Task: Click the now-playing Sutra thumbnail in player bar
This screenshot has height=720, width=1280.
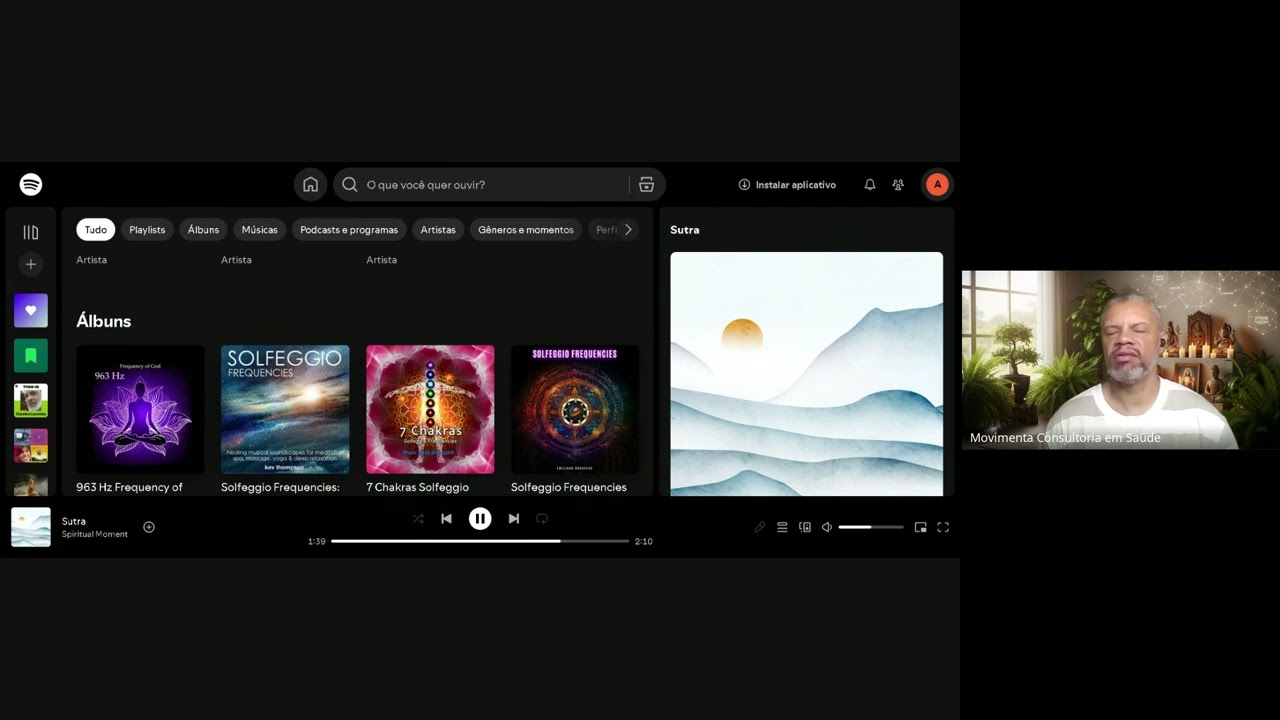Action: (x=31, y=527)
